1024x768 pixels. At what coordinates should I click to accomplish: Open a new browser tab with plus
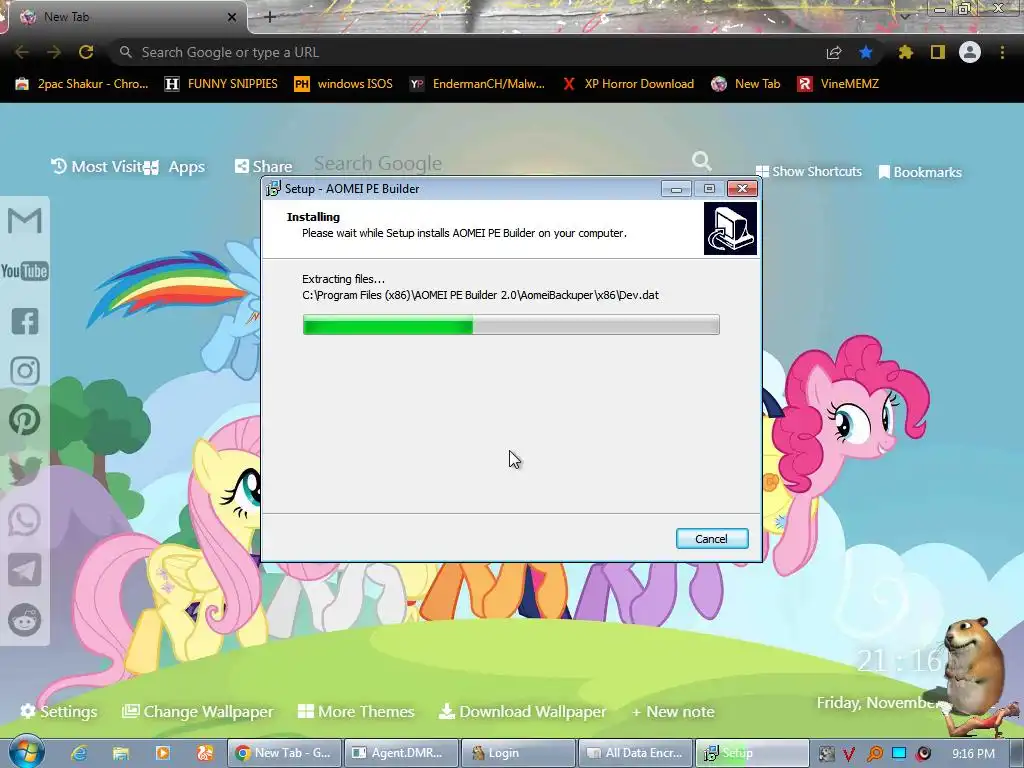(x=270, y=17)
